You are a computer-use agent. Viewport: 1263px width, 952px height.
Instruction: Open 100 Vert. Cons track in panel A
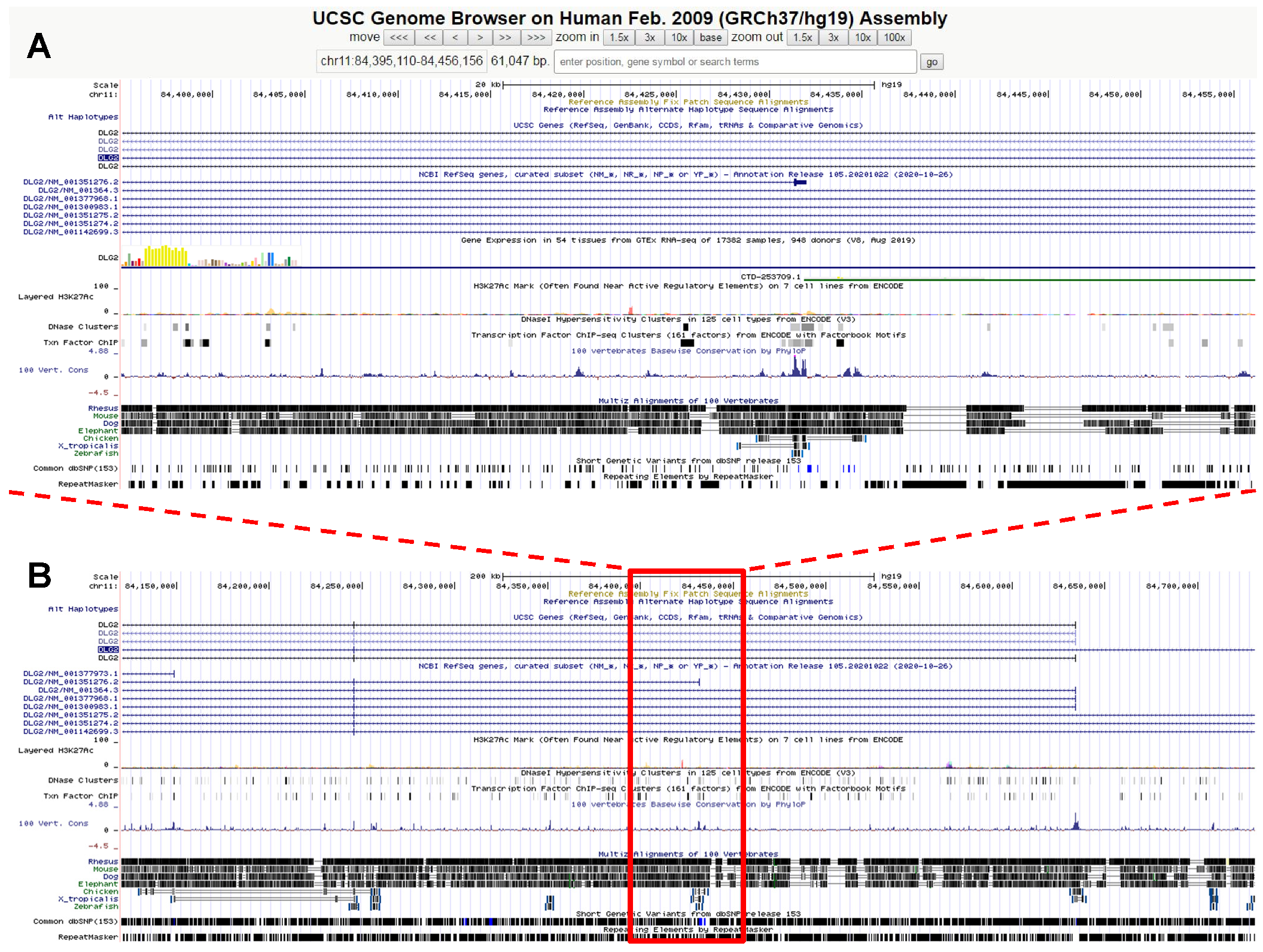click(x=53, y=370)
